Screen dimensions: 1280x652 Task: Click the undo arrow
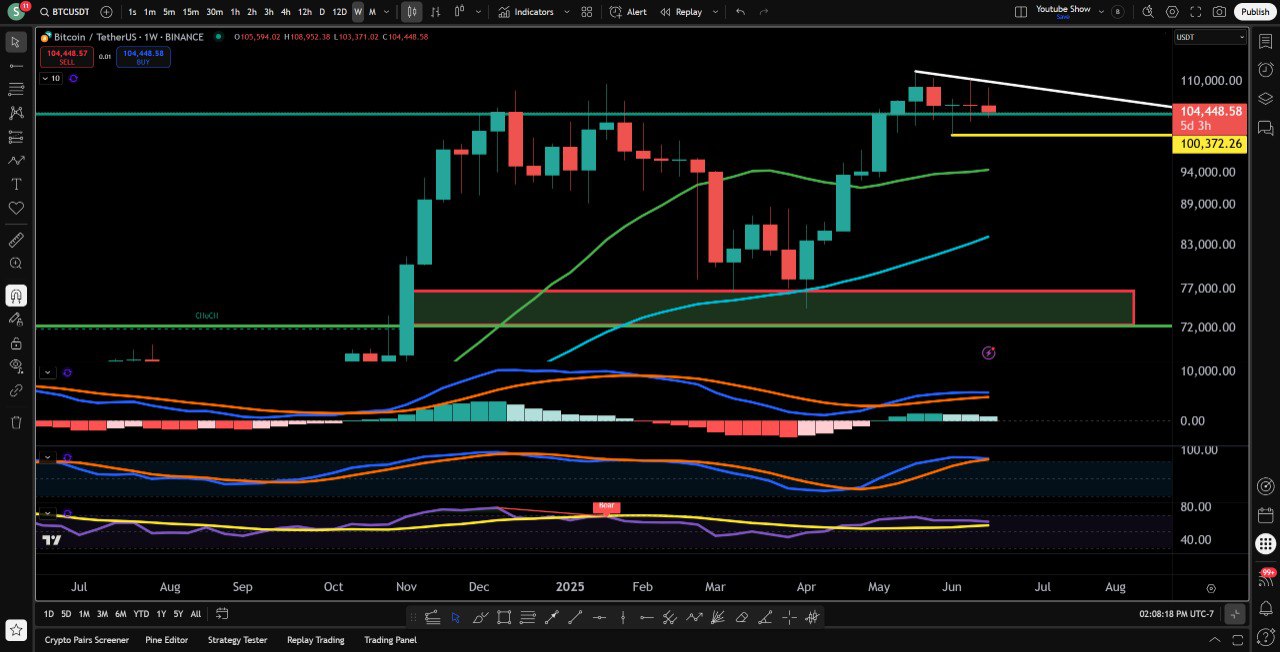[740, 12]
